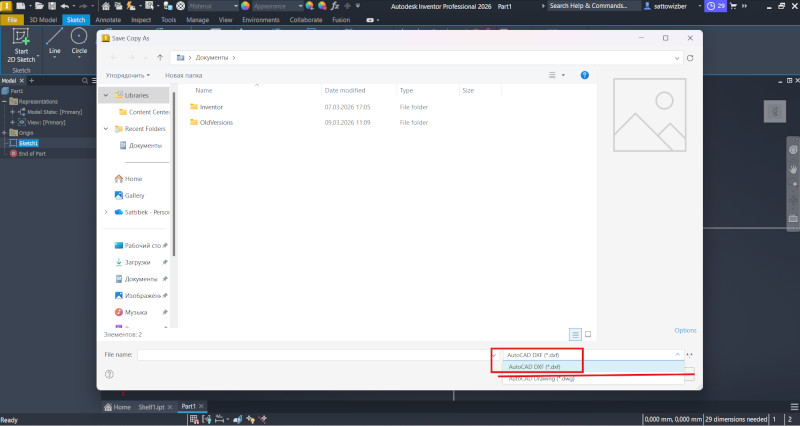
Task: Open Загрузки in the navigation pane
Action: click(137, 262)
